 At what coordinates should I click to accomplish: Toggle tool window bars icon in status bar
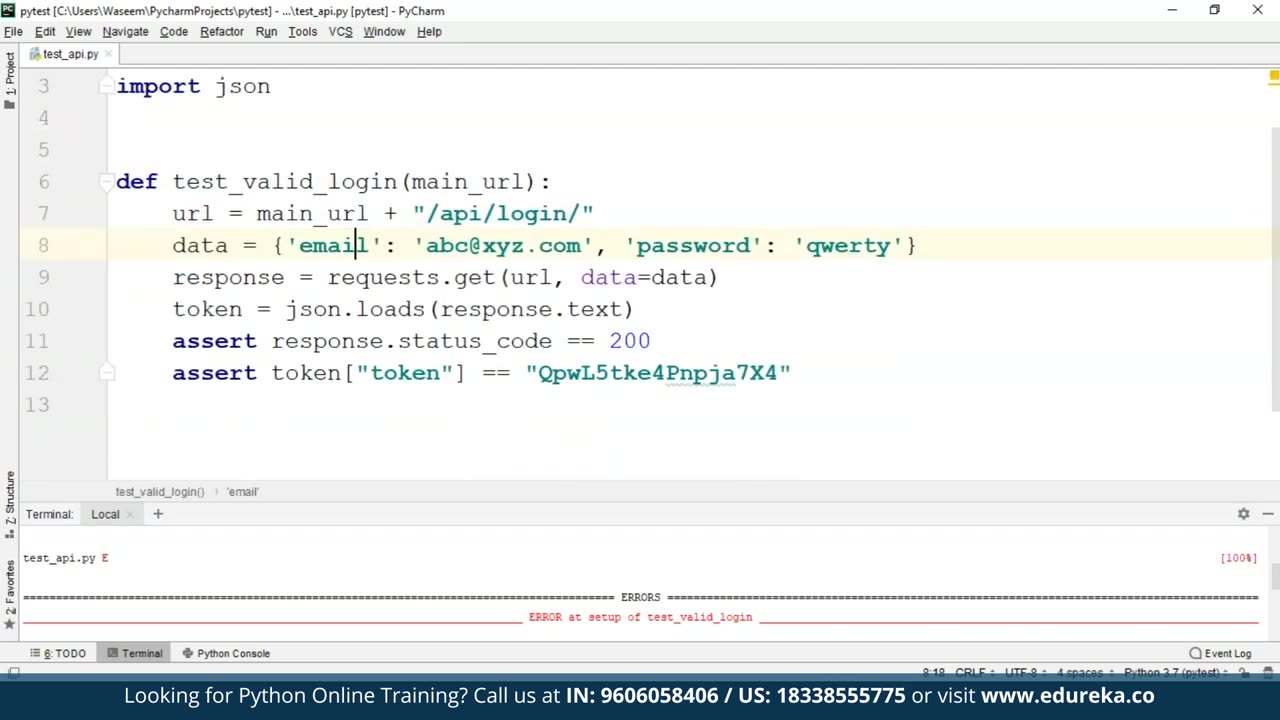click(12, 673)
